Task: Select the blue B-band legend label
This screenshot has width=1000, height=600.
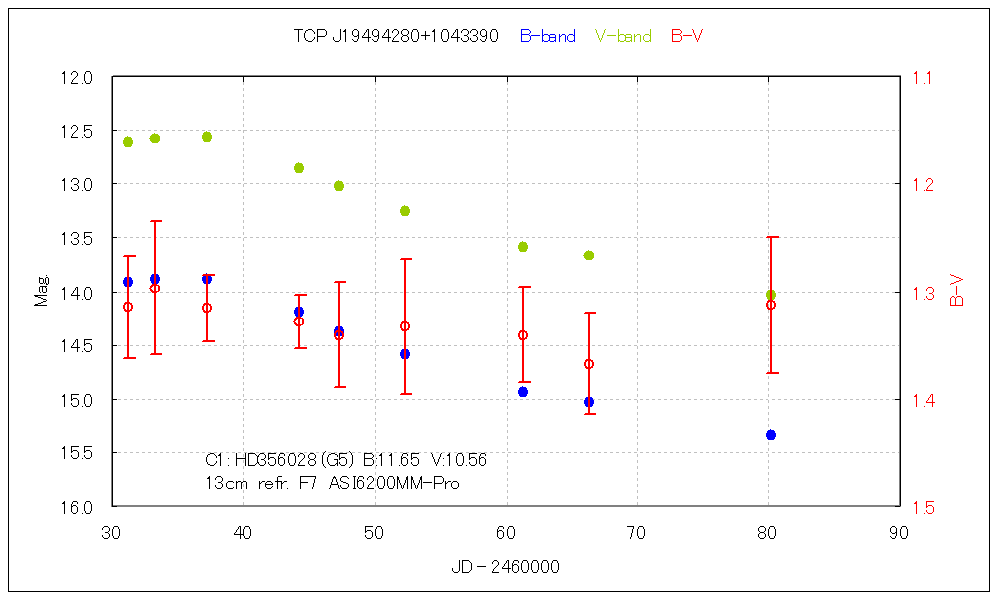Action: (x=547, y=36)
